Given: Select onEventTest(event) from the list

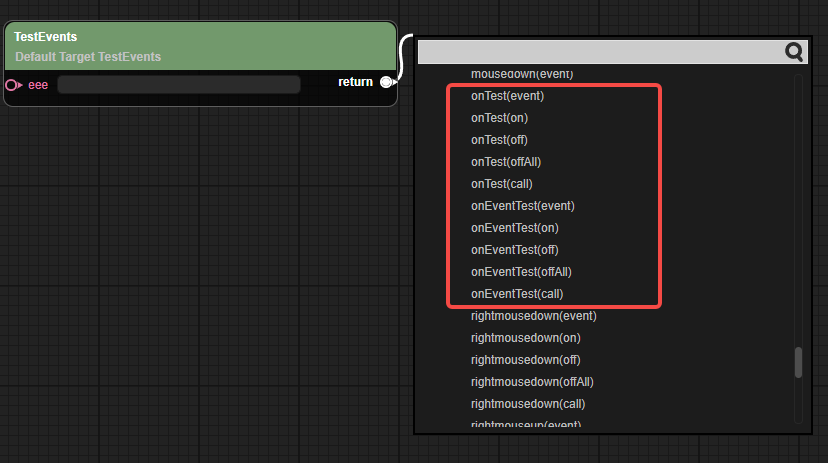Looking at the screenshot, I should pos(522,206).
